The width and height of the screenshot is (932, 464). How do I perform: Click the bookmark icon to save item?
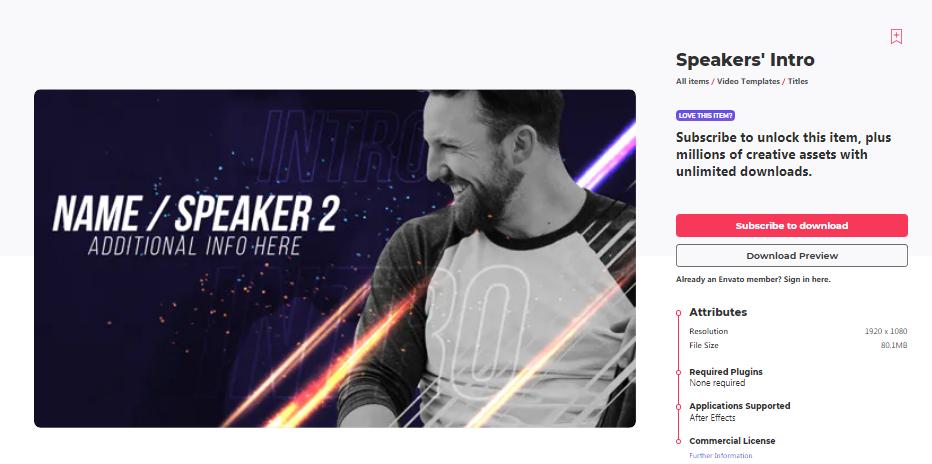[x=896, y=37]
